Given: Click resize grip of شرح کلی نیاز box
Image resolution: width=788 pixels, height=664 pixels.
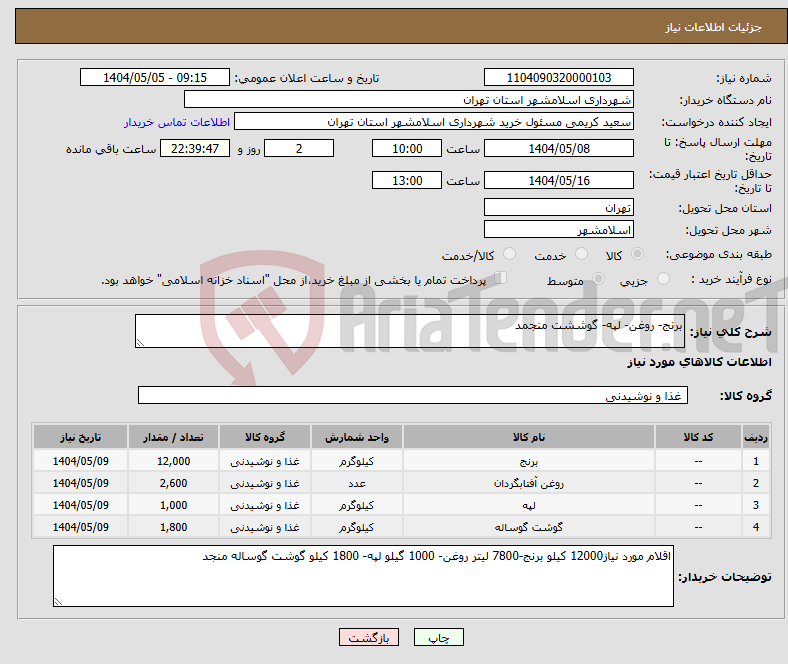Looking at the screenshot, I should [x=140, y=343].
